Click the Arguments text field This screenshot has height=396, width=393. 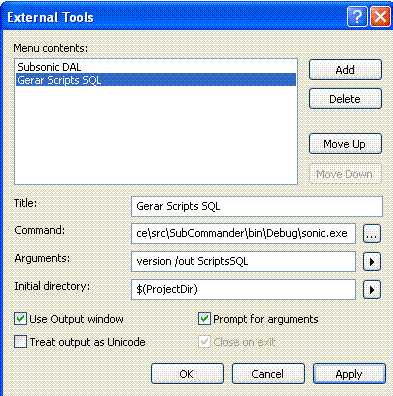pyautogui.click(x=243, y=261)
